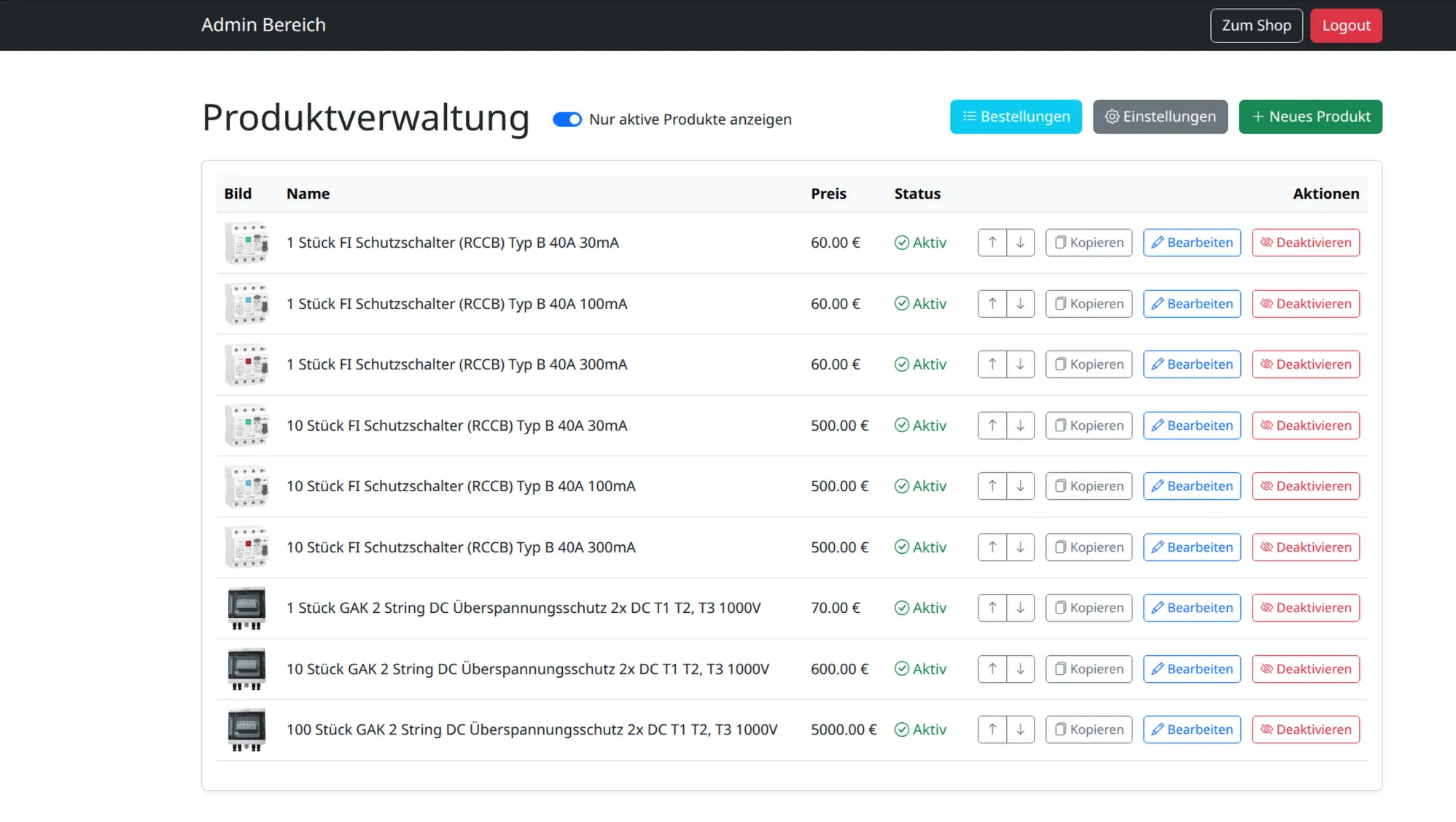Image resolution: width=1456 pixels, height=822 pixels.
Task: Toggle Nur aktive Produkte anzeigen off
Action: click(x=567, y=119)
